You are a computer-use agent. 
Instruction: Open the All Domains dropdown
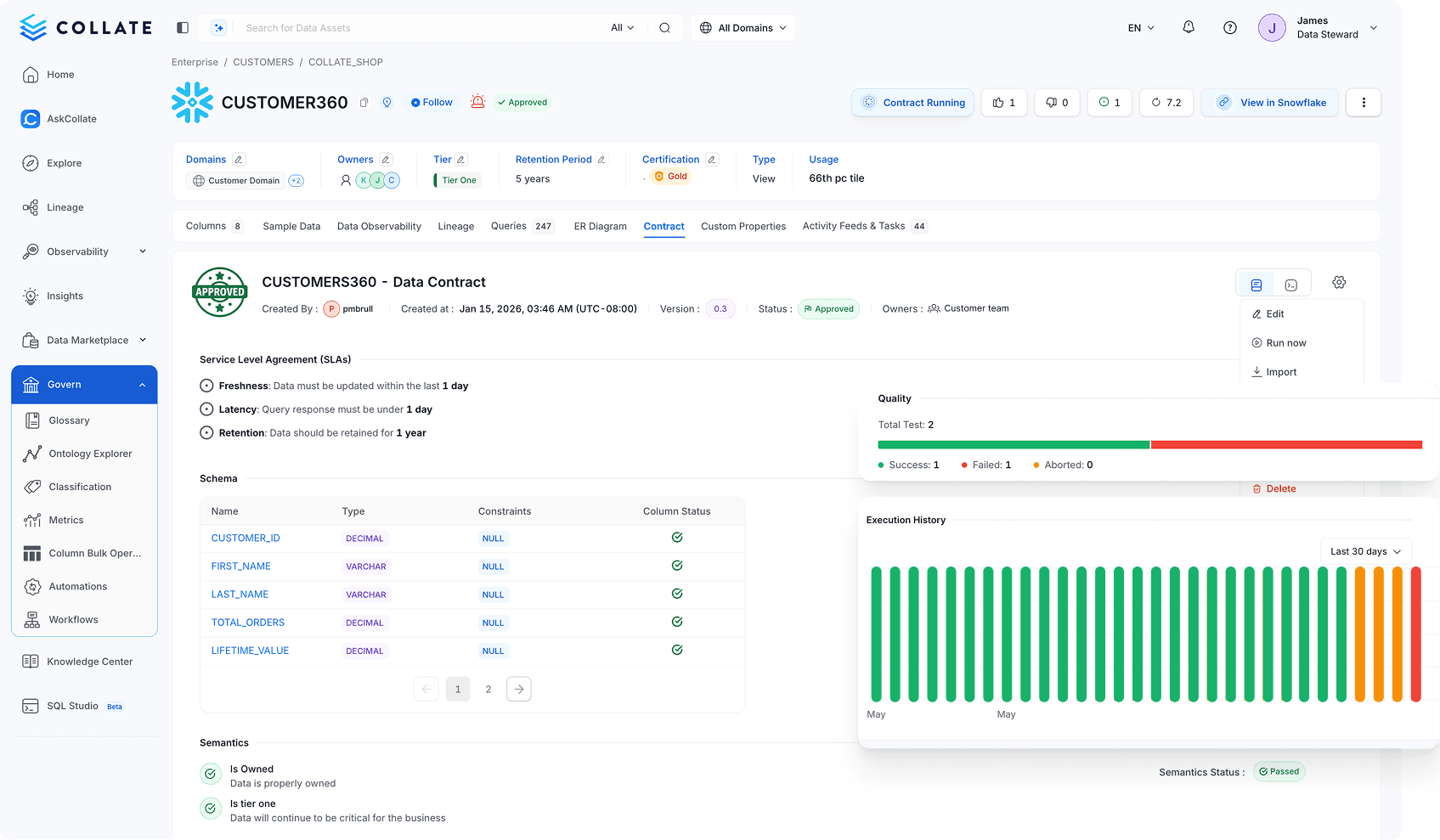[743, 28]
